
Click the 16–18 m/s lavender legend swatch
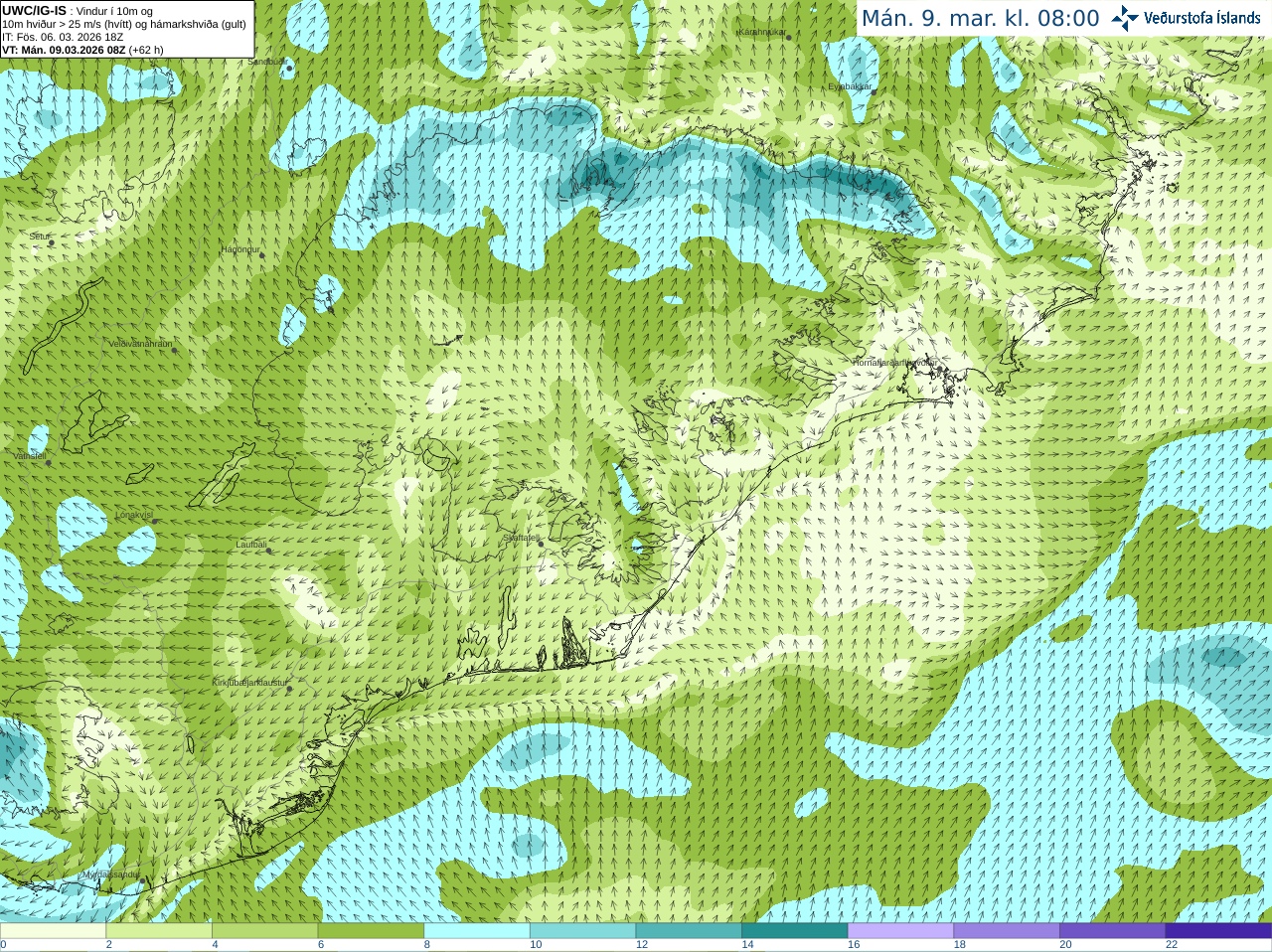tap(900, 931)
